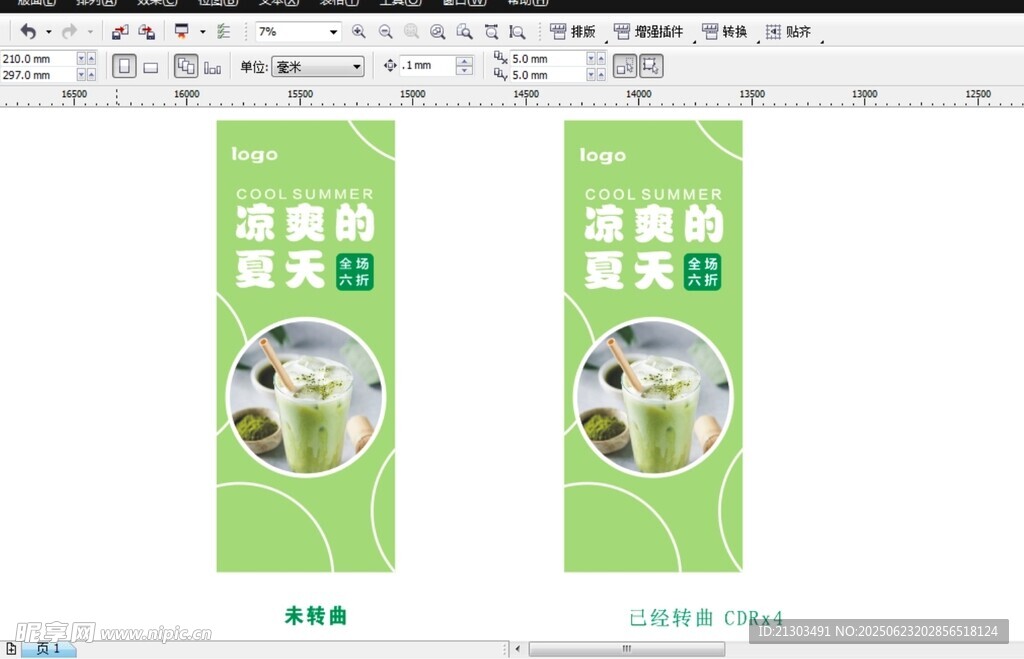Click duplicate distance X field 5.0 mm
Viewport: 1024px width, 659px height.
547,59
